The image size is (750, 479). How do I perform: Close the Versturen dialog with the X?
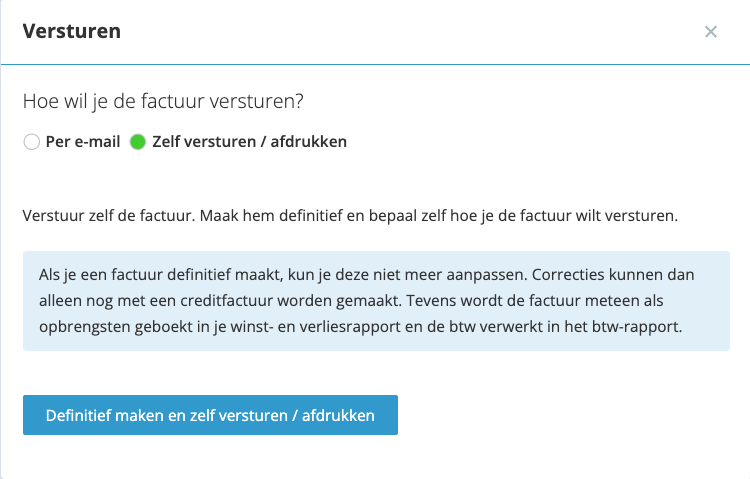pyautogui.click(x=711, y=32)
